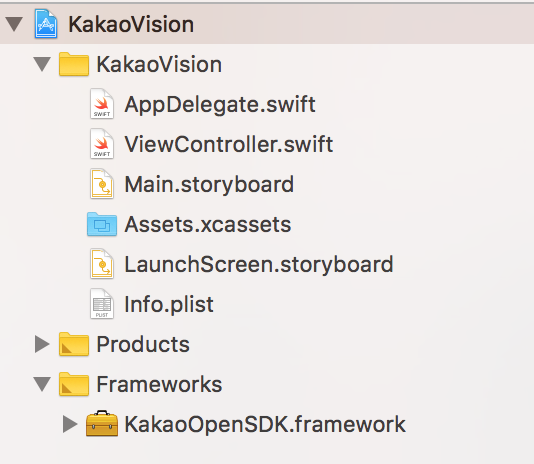The image size is (534, 464).
Task: Open the Info.plist file
Action: point(169,305)
